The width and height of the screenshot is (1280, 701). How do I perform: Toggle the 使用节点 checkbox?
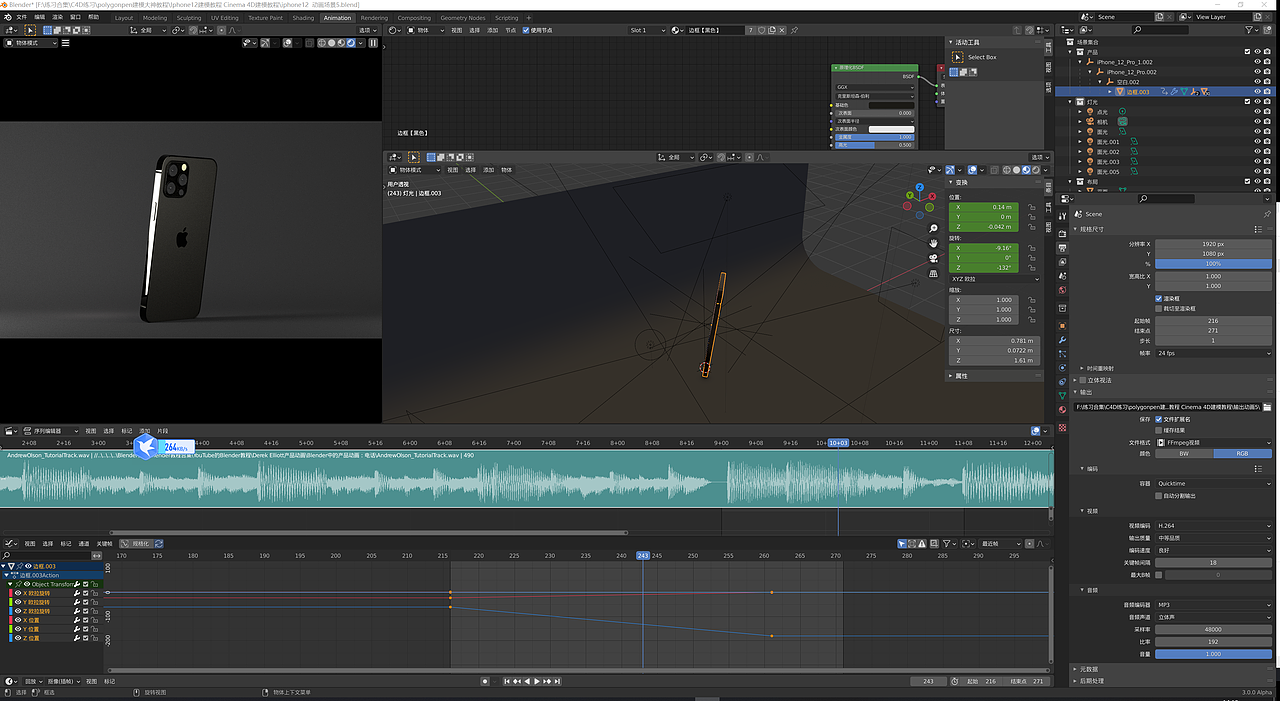[x=525, y=31]
